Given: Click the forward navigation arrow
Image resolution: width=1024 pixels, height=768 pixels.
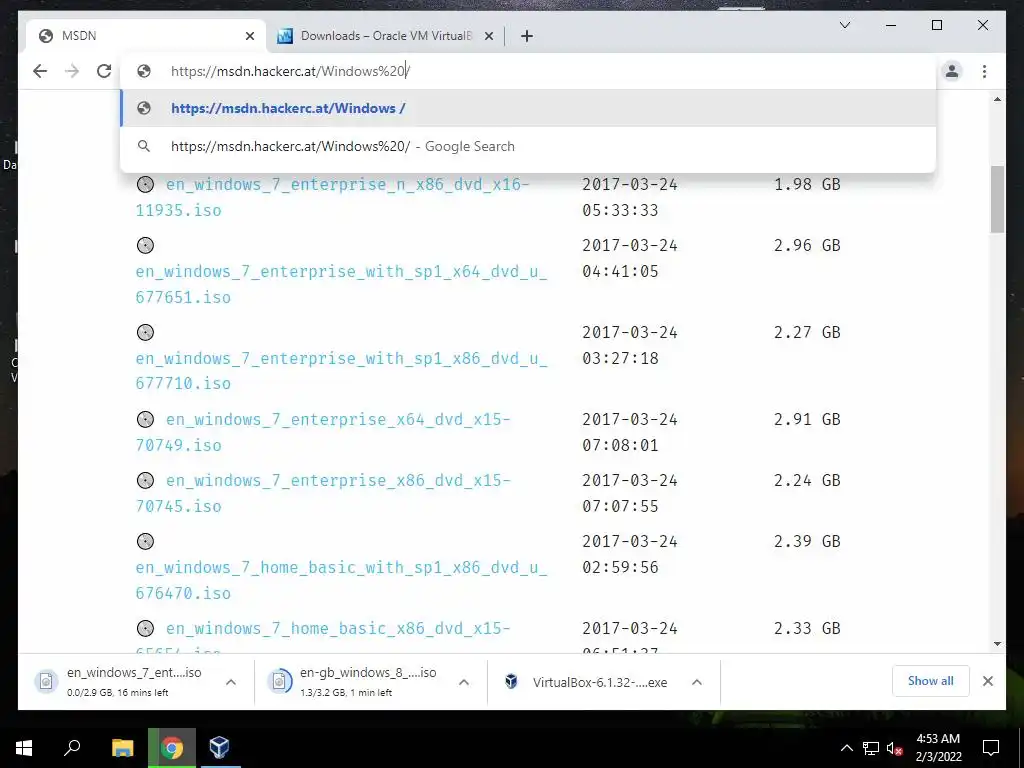Looking at the screenshot, I should coord(72,71).
